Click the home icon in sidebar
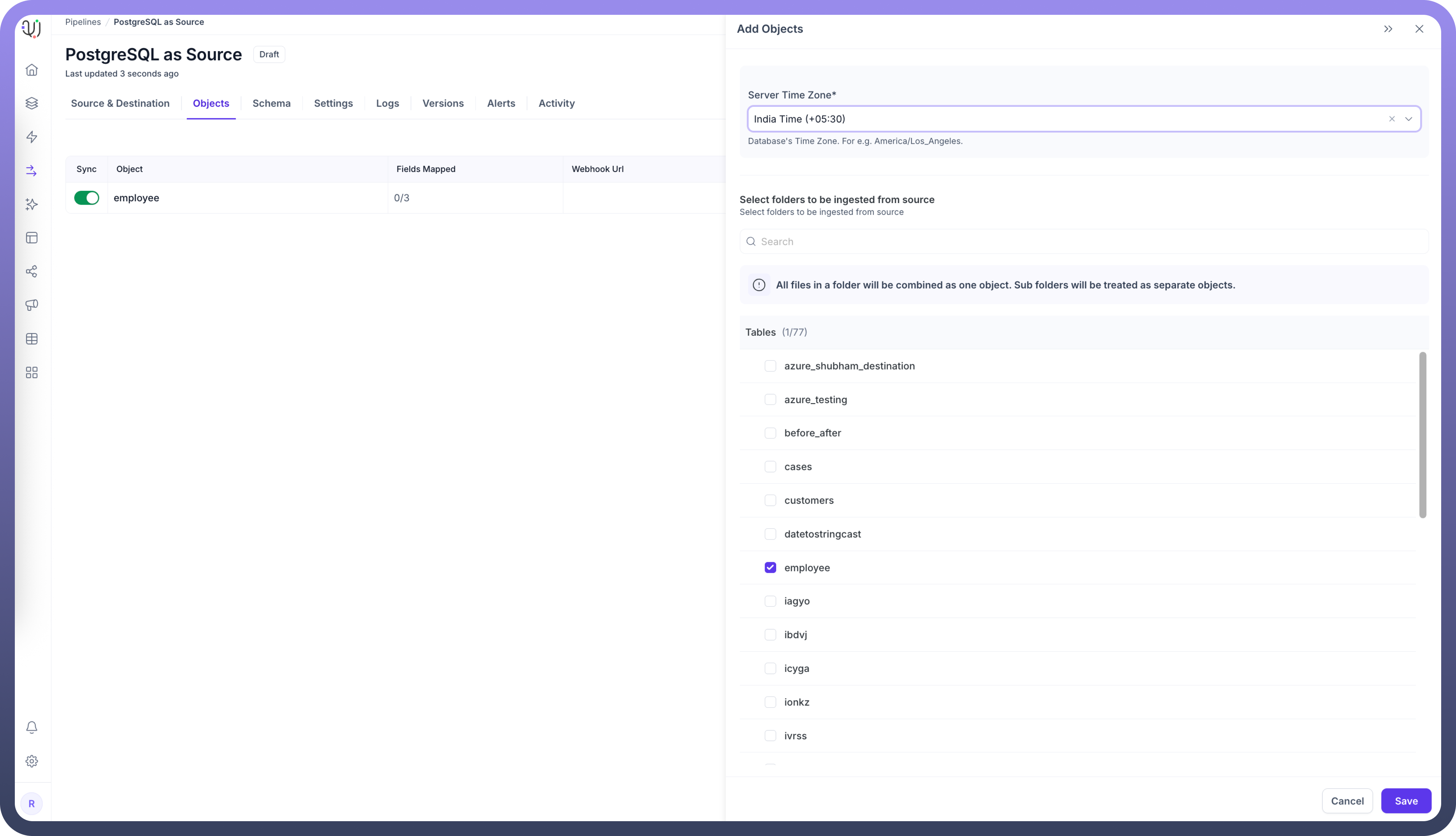Viewport: 1456px width, 836px height. pos(32,69)
